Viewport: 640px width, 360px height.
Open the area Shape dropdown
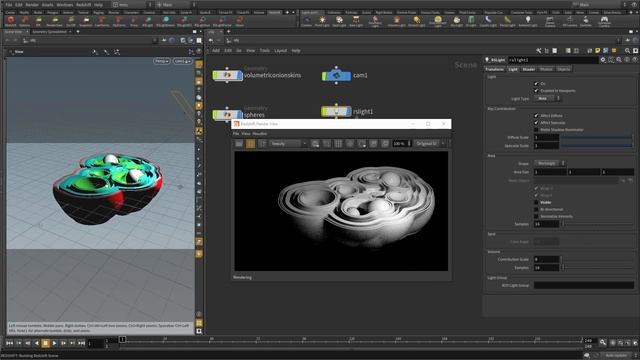click(x=549, y=163)
